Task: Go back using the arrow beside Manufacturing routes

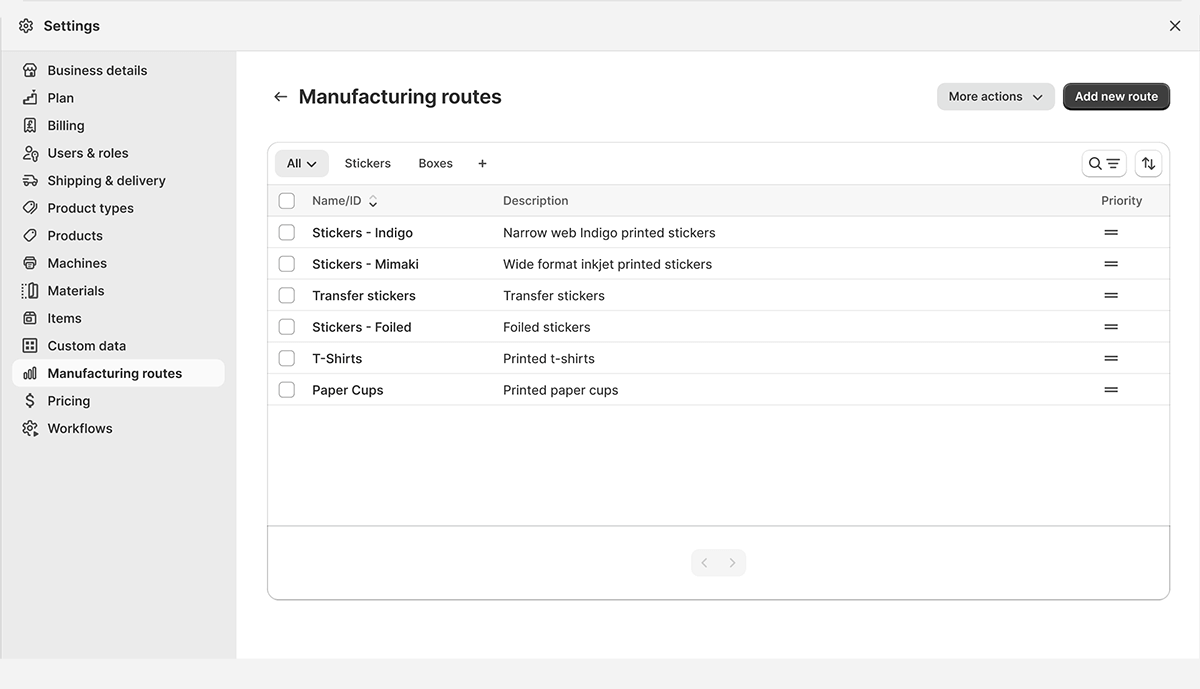Action: tap(280, 96)
